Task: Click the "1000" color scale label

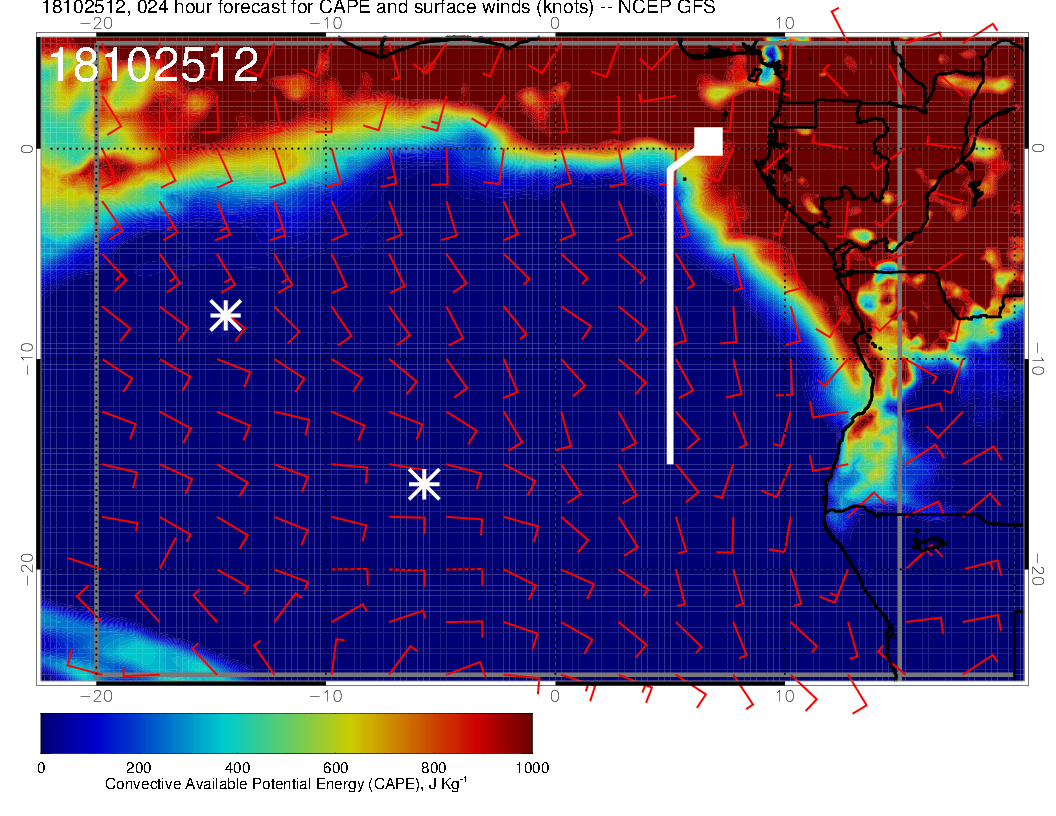Action: (532, 768)
